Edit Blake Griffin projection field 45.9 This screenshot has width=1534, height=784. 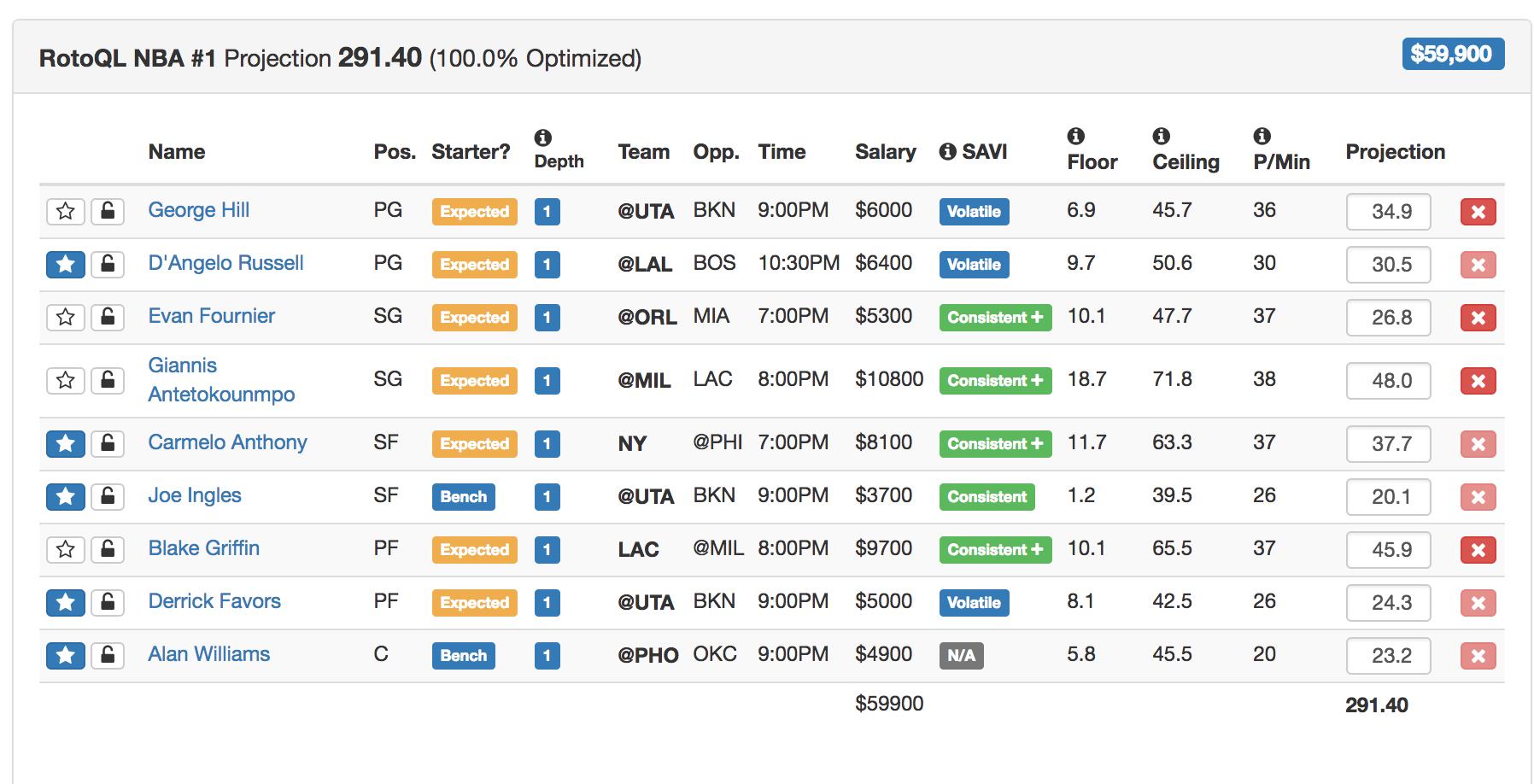(1389, 550)
